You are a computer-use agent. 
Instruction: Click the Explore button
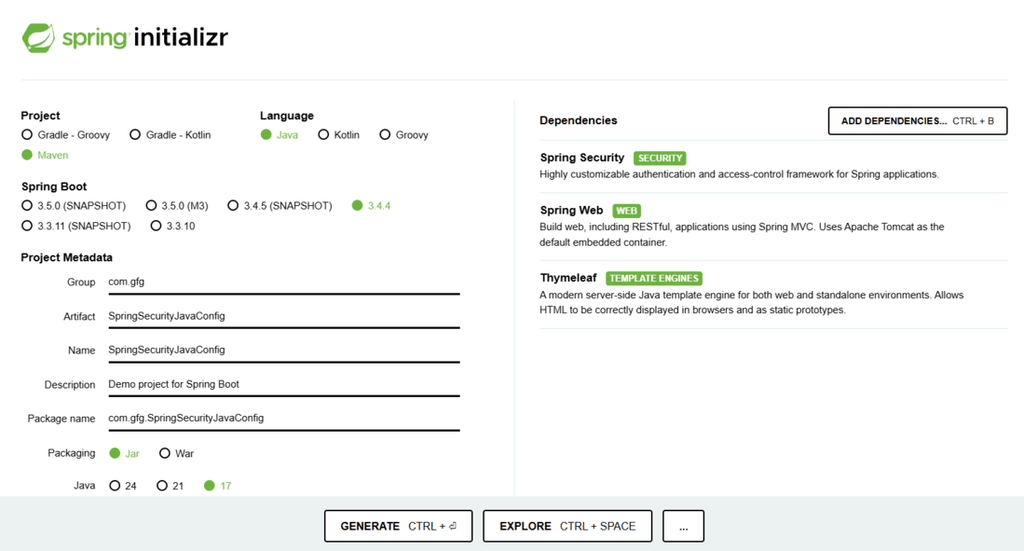point(568,526)
